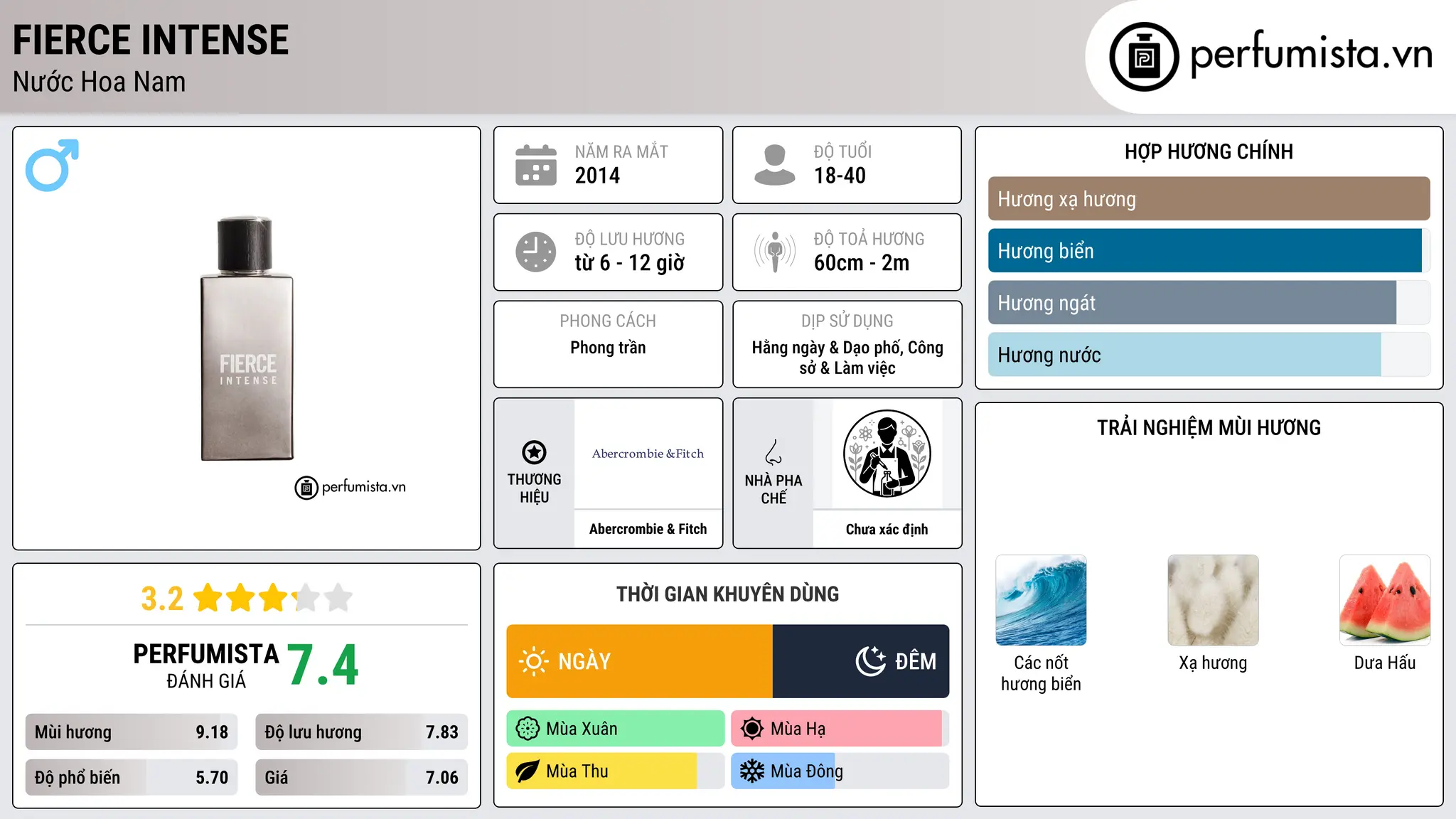Click the person icon beside Độ tuổi
Viewport: 1456px width, 819px height.
click(775, 165)
